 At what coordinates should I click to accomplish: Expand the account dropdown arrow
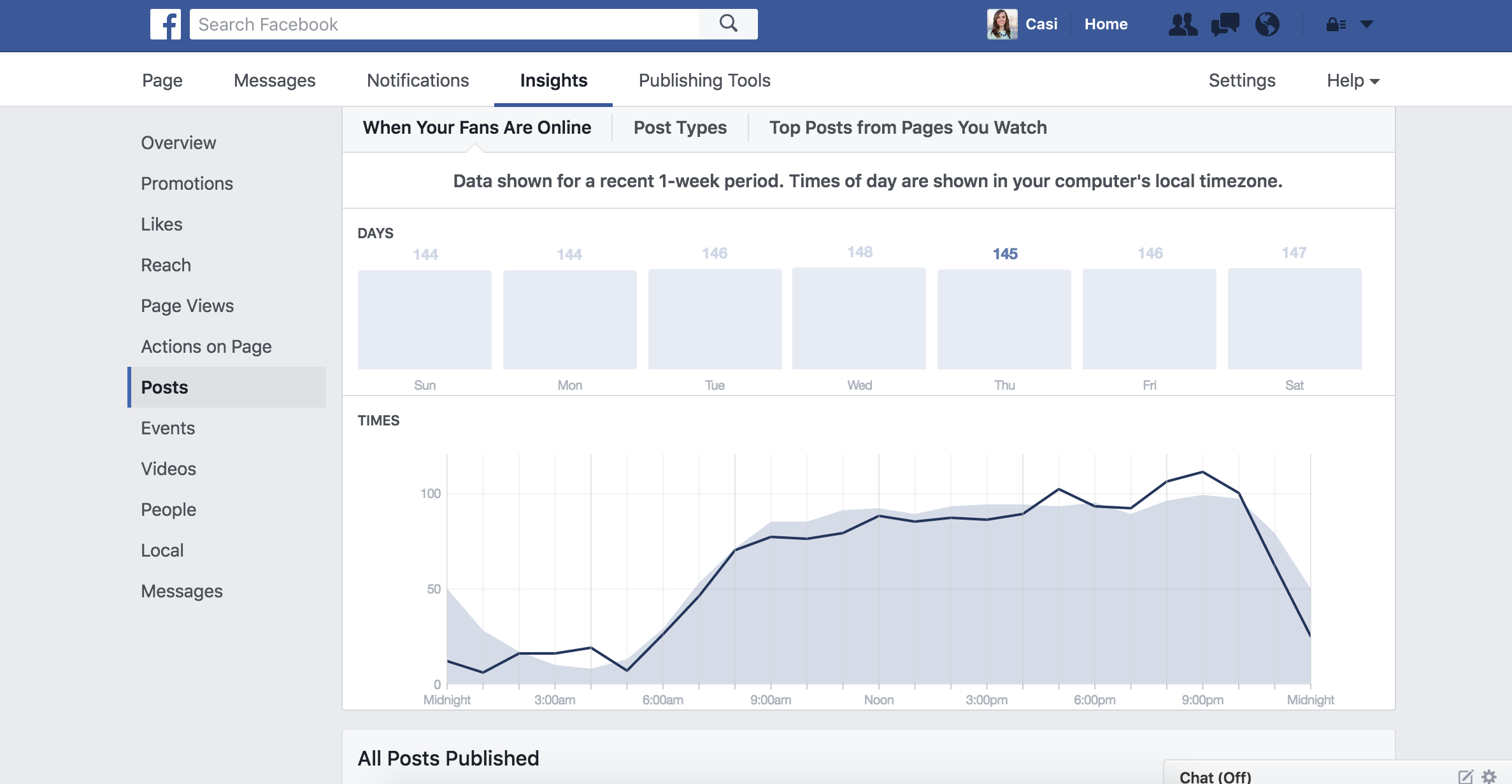pos(1367,24)
